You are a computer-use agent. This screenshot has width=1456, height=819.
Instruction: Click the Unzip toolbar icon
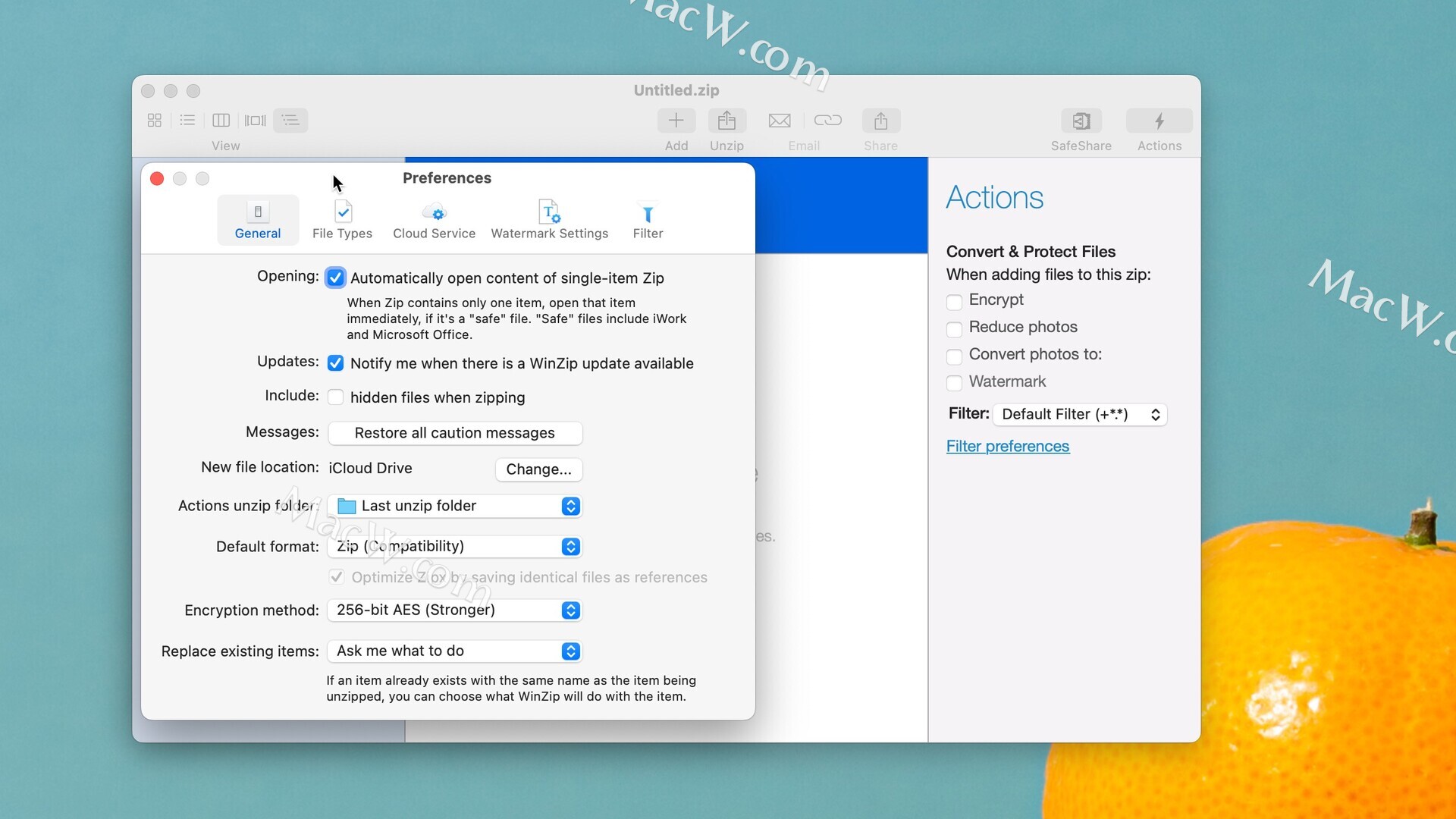(726, 121)
